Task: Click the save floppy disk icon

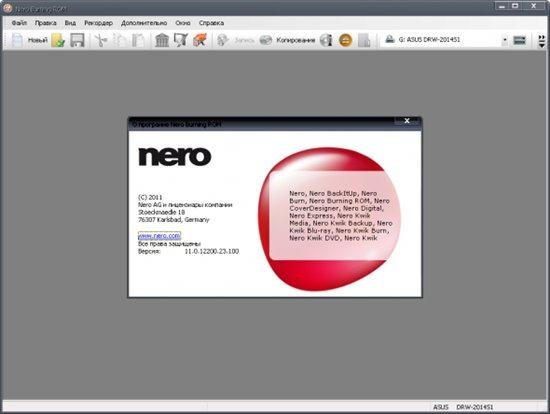Action: 77,40
